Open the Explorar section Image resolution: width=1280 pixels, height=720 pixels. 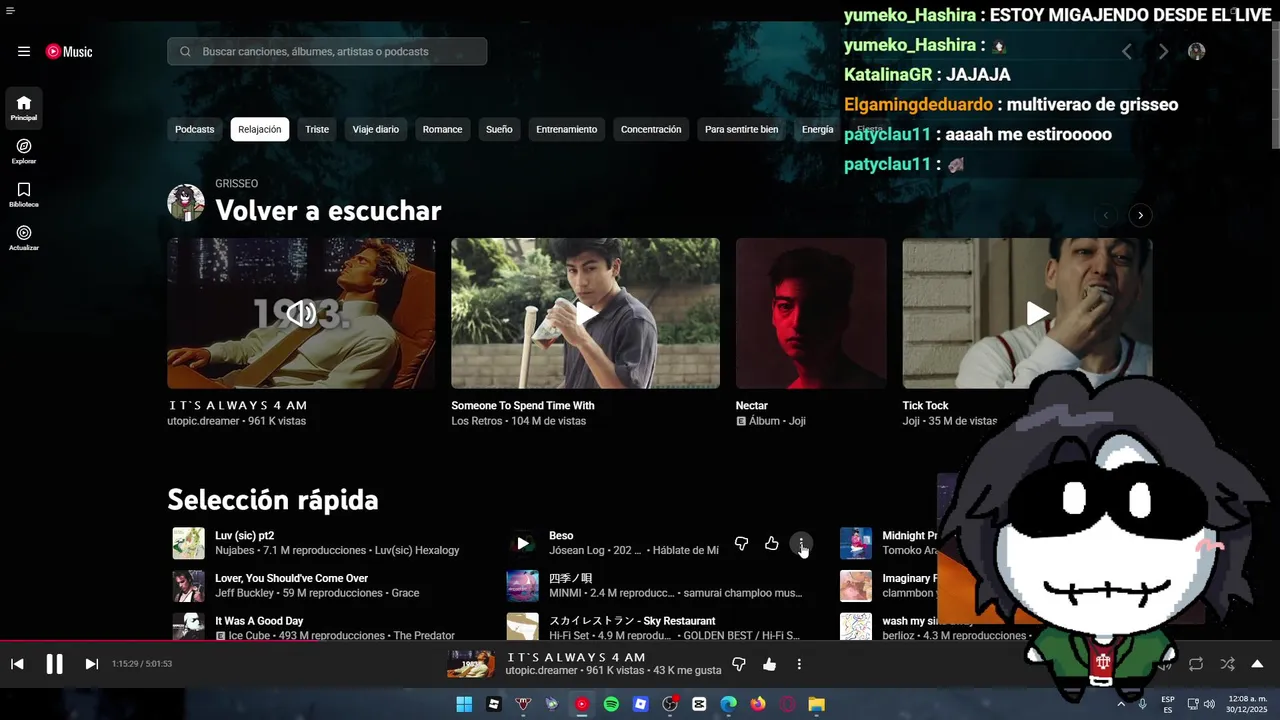click(24, 151)
